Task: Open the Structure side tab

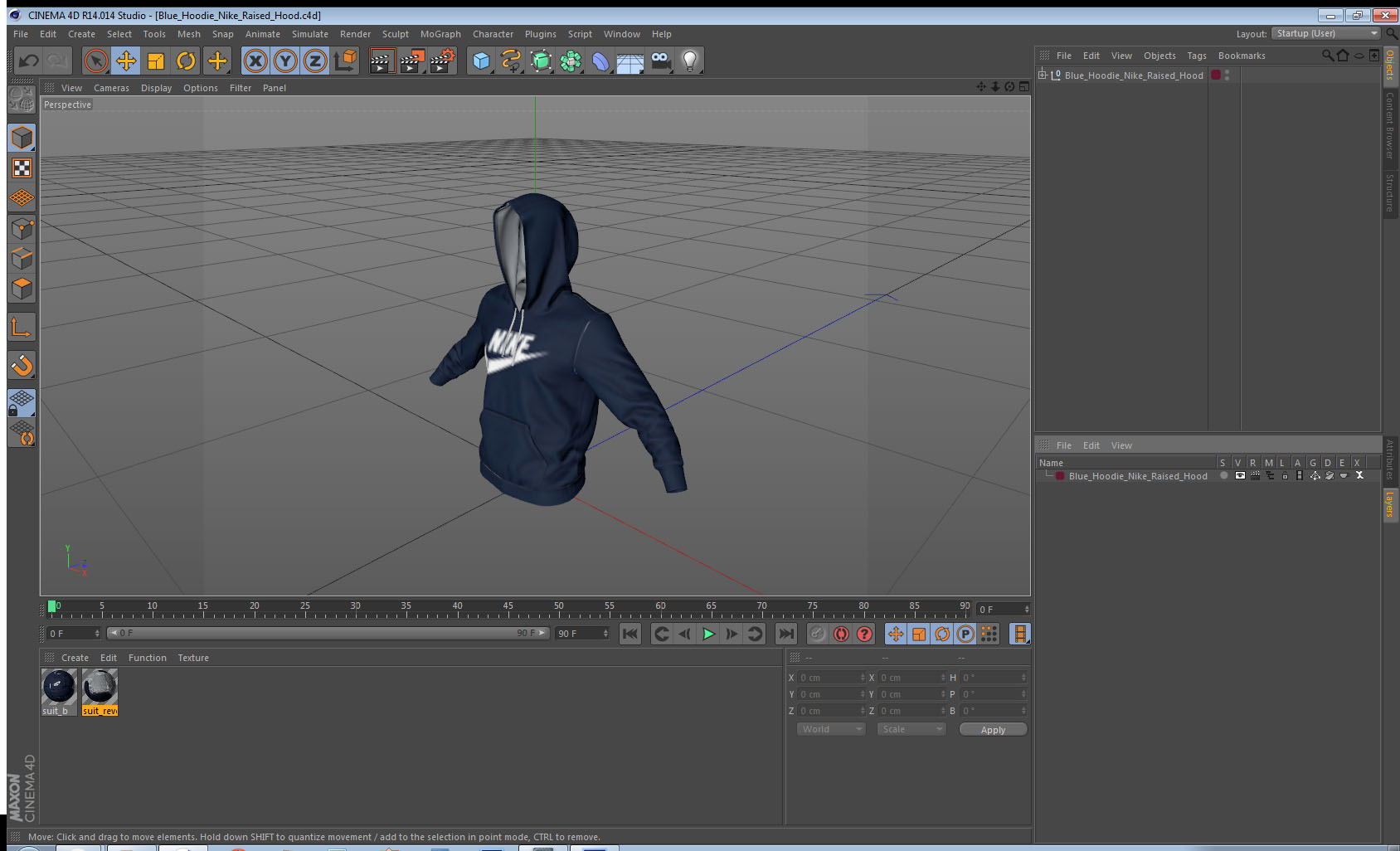Action: pos(1390,193)
